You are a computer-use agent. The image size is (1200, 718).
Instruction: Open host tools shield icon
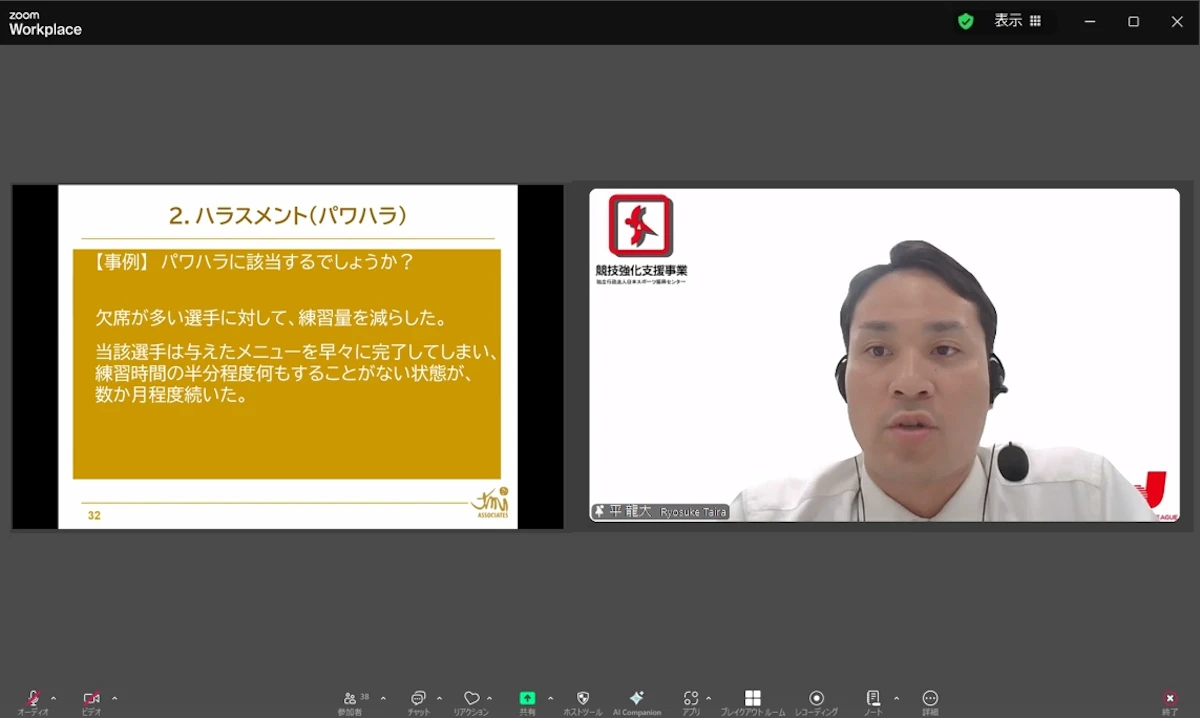click(583, 698)
